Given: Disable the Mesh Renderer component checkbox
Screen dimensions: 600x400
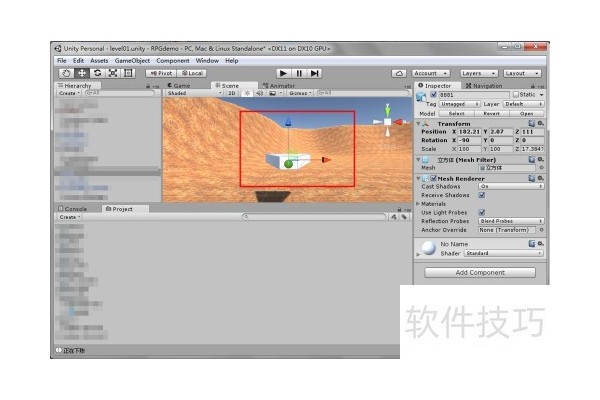Looking at the screenshot, I should (434, 178).
